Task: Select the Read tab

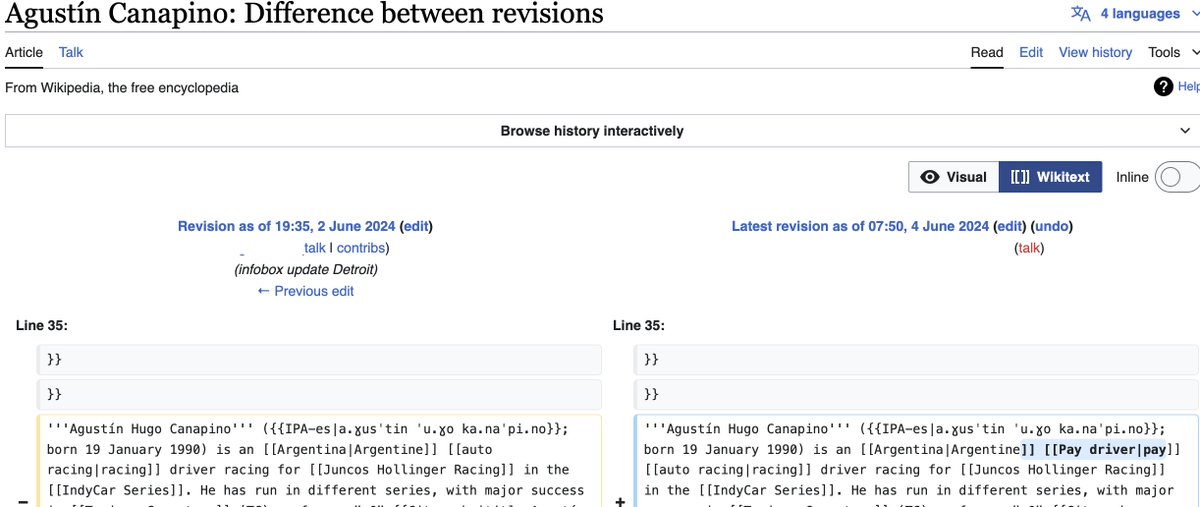Action: point(987,52)
